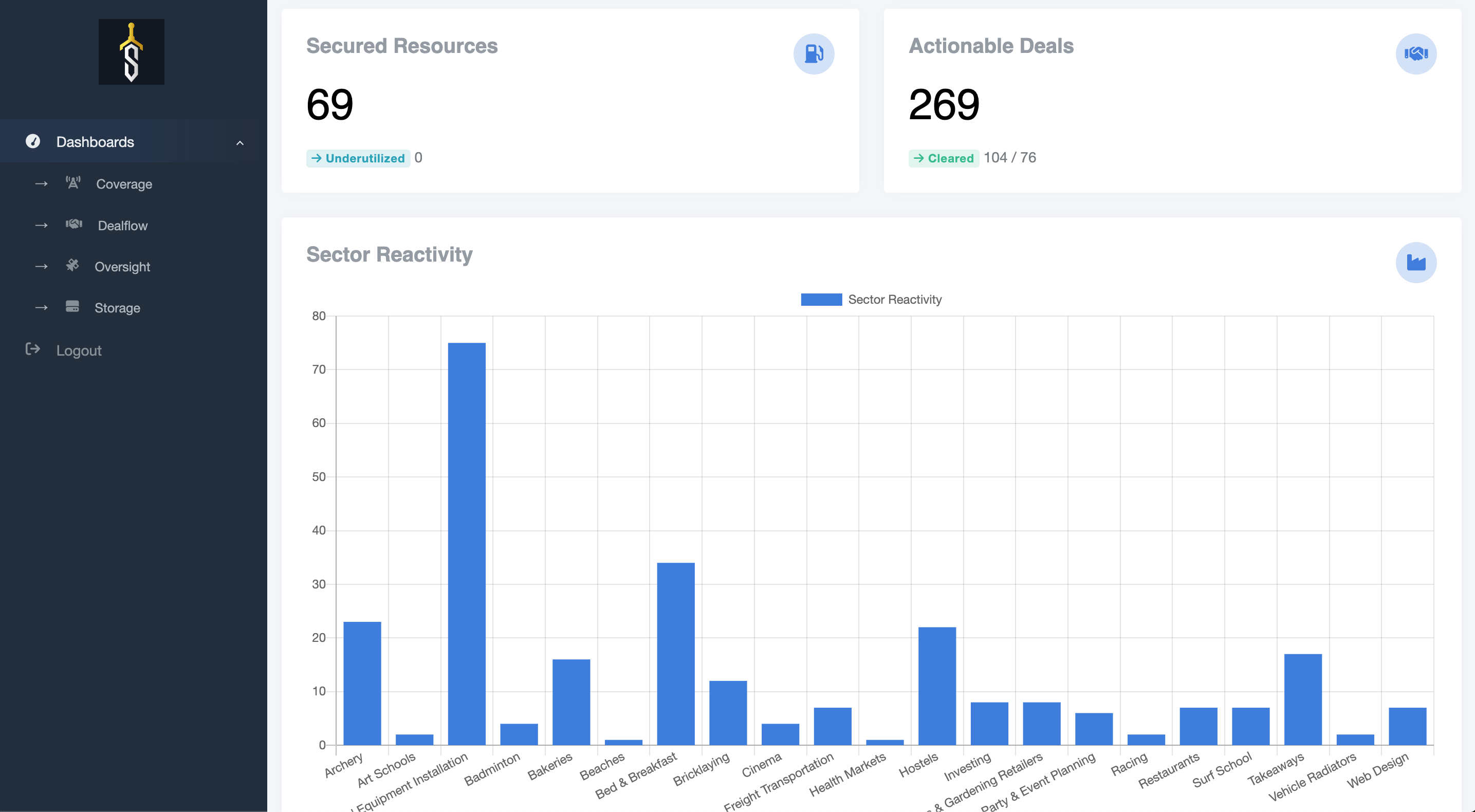Open the Oversight dashboard
Viewport: 1475px width, 812px height.
(x=122, y=267)
